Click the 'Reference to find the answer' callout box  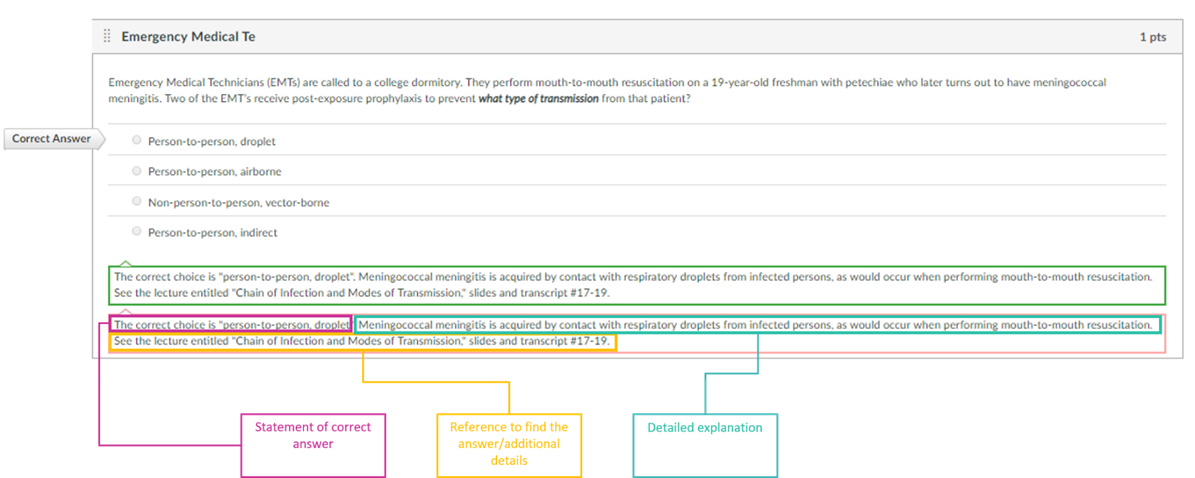[509, 444]
